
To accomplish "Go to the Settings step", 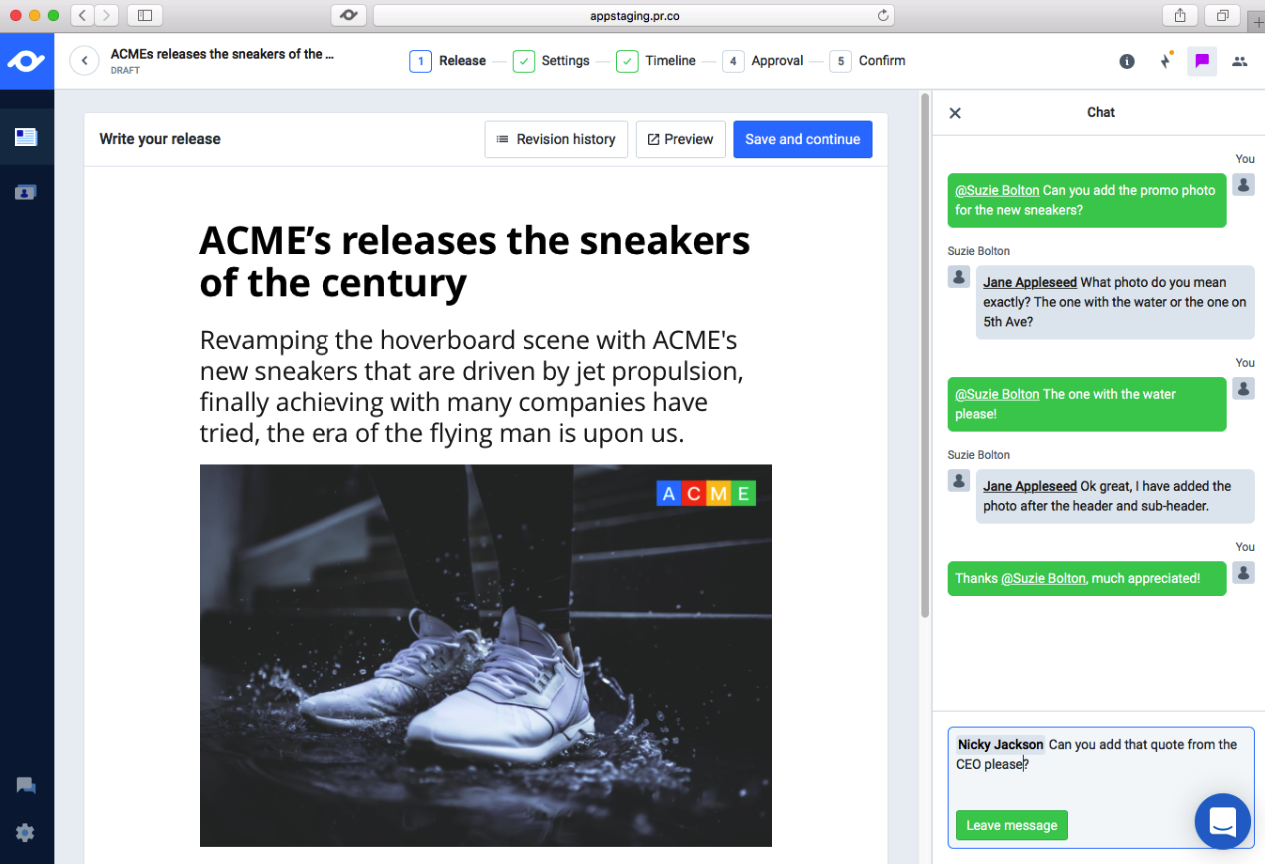I will (x=552, y=61).
